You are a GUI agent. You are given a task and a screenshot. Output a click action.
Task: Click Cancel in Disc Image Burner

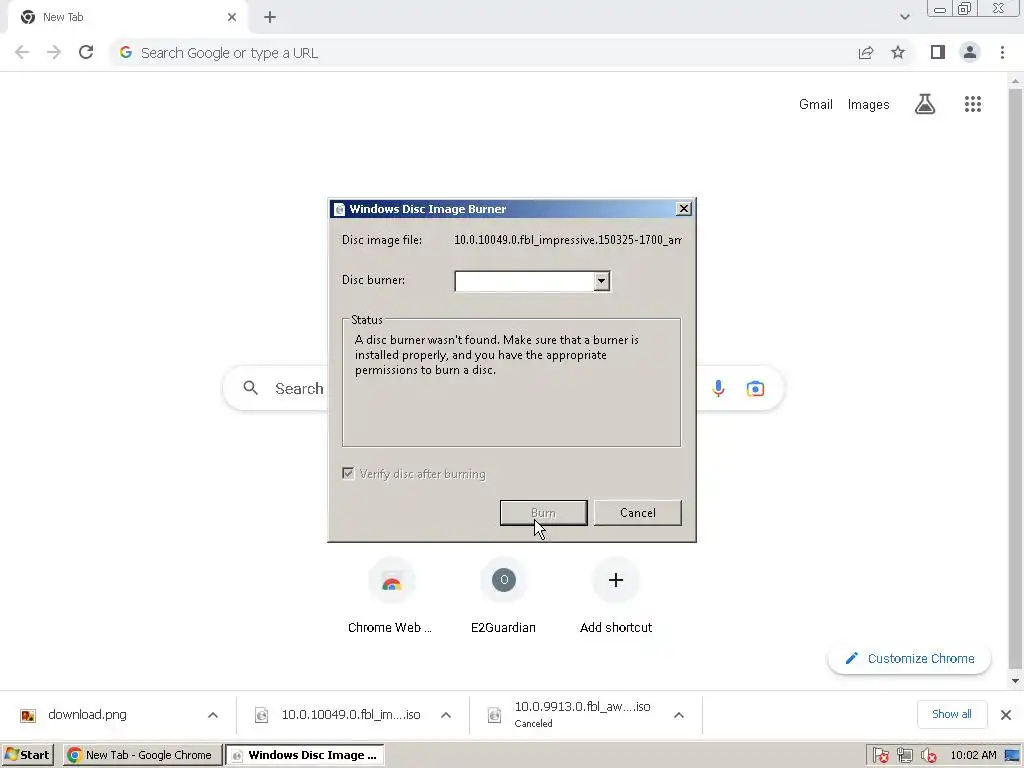coord(637,513)
